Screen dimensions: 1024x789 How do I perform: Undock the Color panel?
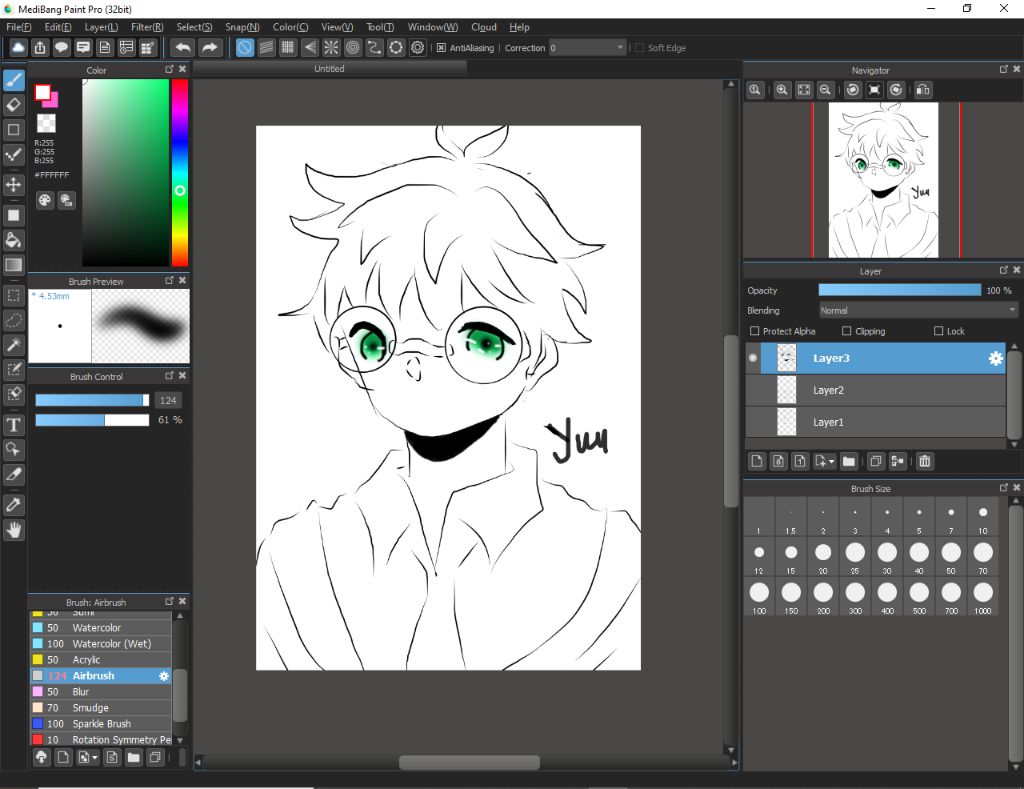tap(169, 69)
